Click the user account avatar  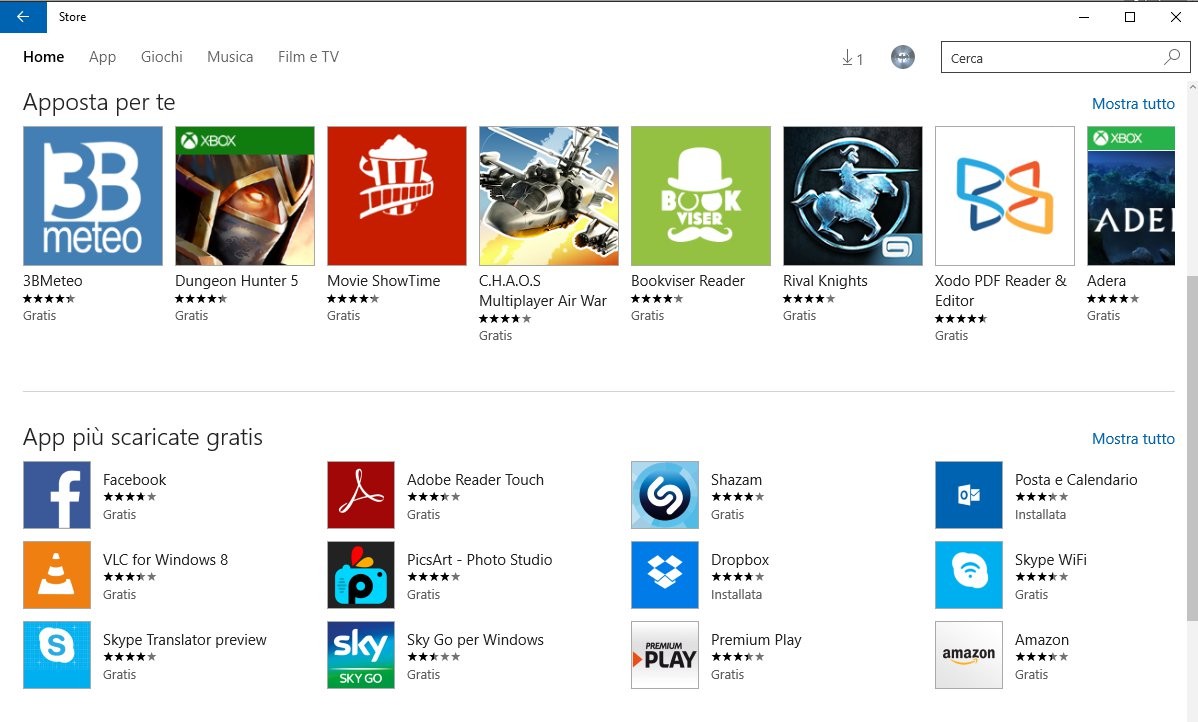[x=902, y=57]
